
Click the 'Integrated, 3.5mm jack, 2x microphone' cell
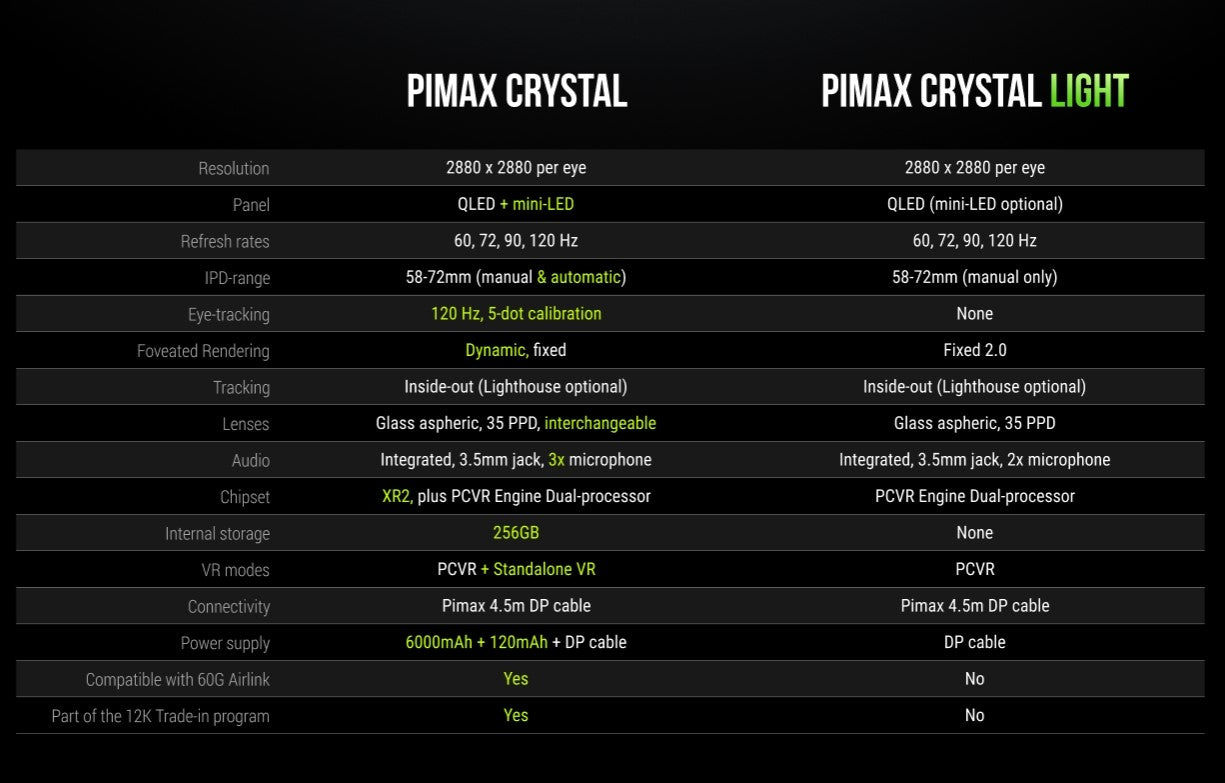coord(974,460)
